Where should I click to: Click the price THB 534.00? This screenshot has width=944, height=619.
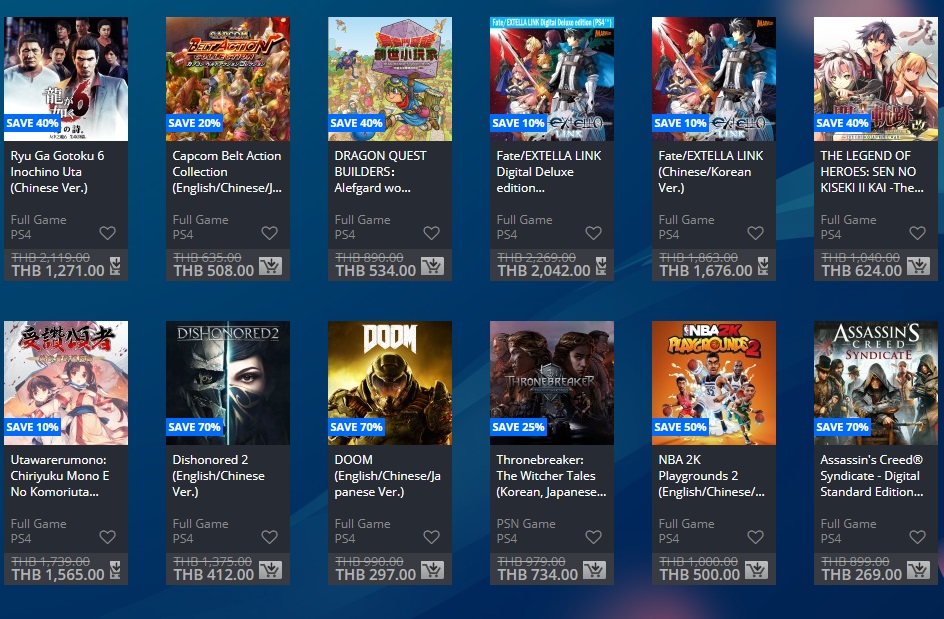(x=376, y=271)
